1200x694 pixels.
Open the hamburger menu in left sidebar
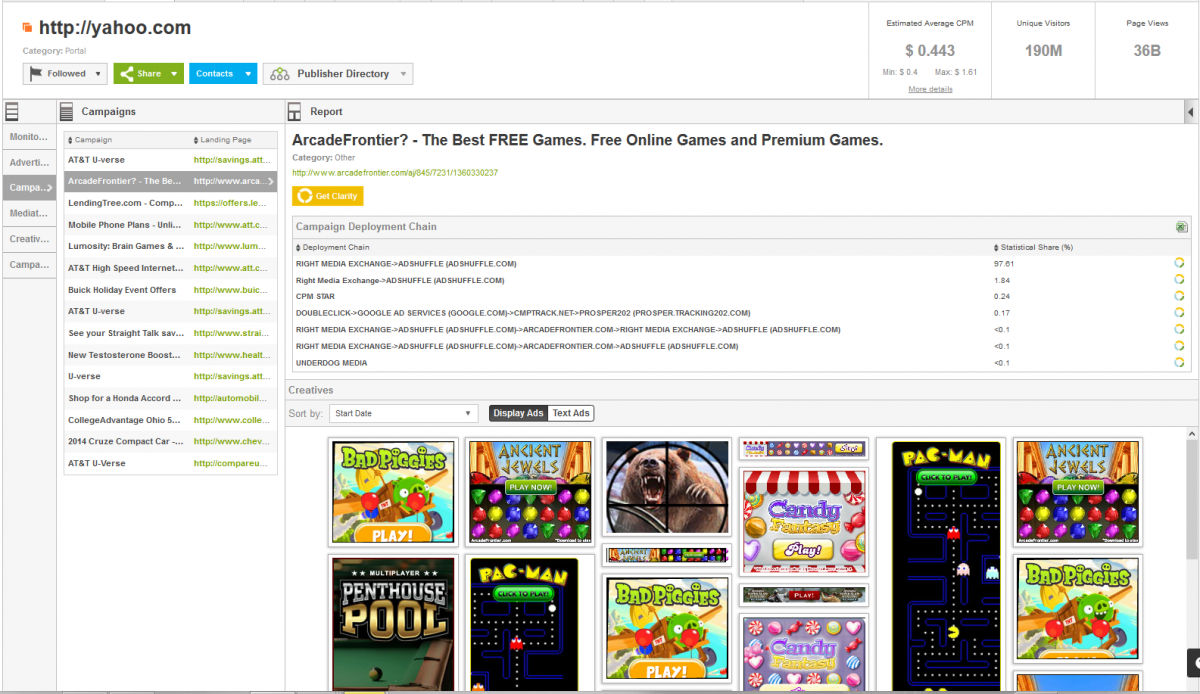[x=12, y=112]
